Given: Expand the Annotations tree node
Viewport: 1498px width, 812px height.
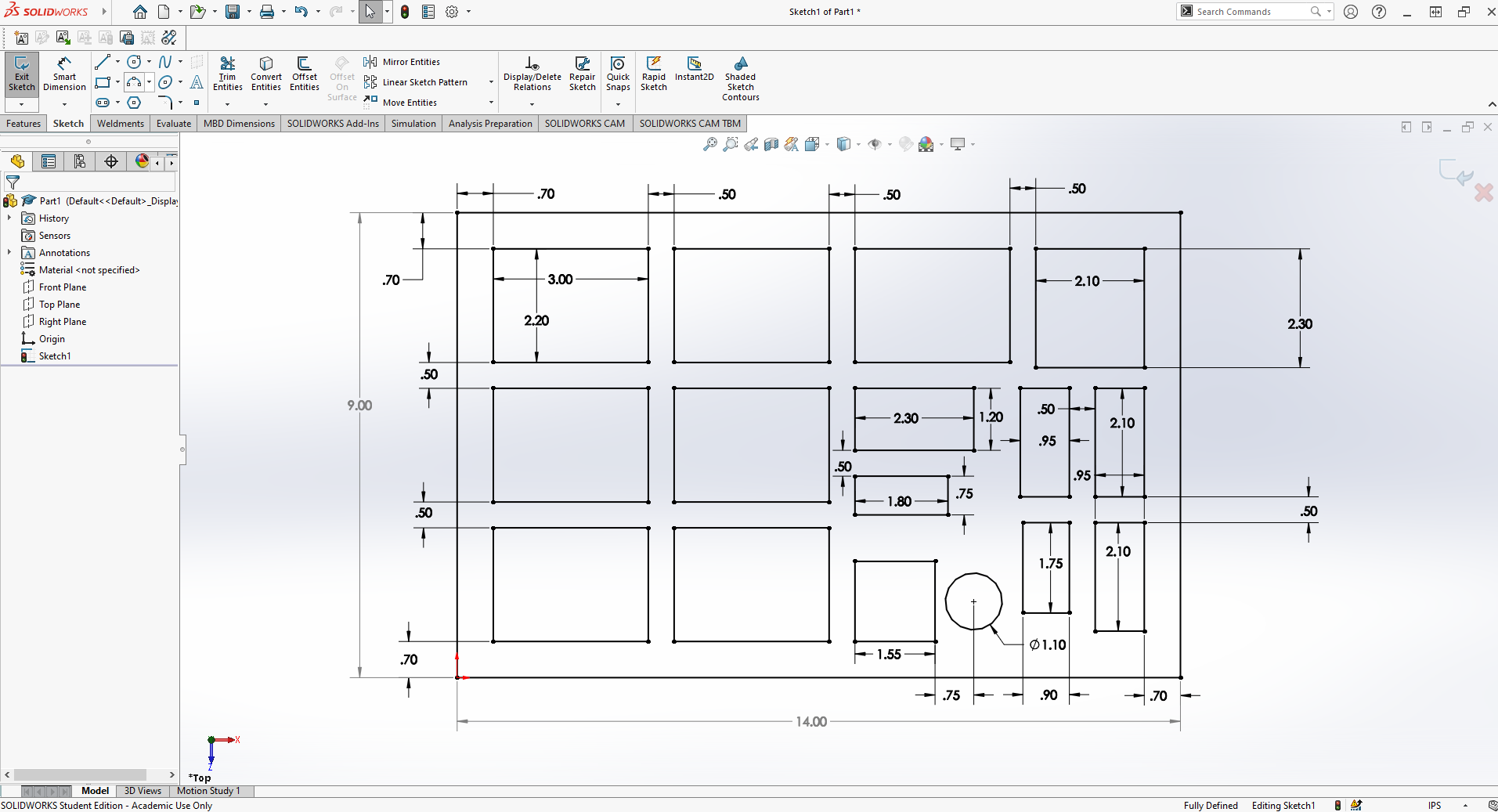Looking at the screenshot, I should coord(9,253).
